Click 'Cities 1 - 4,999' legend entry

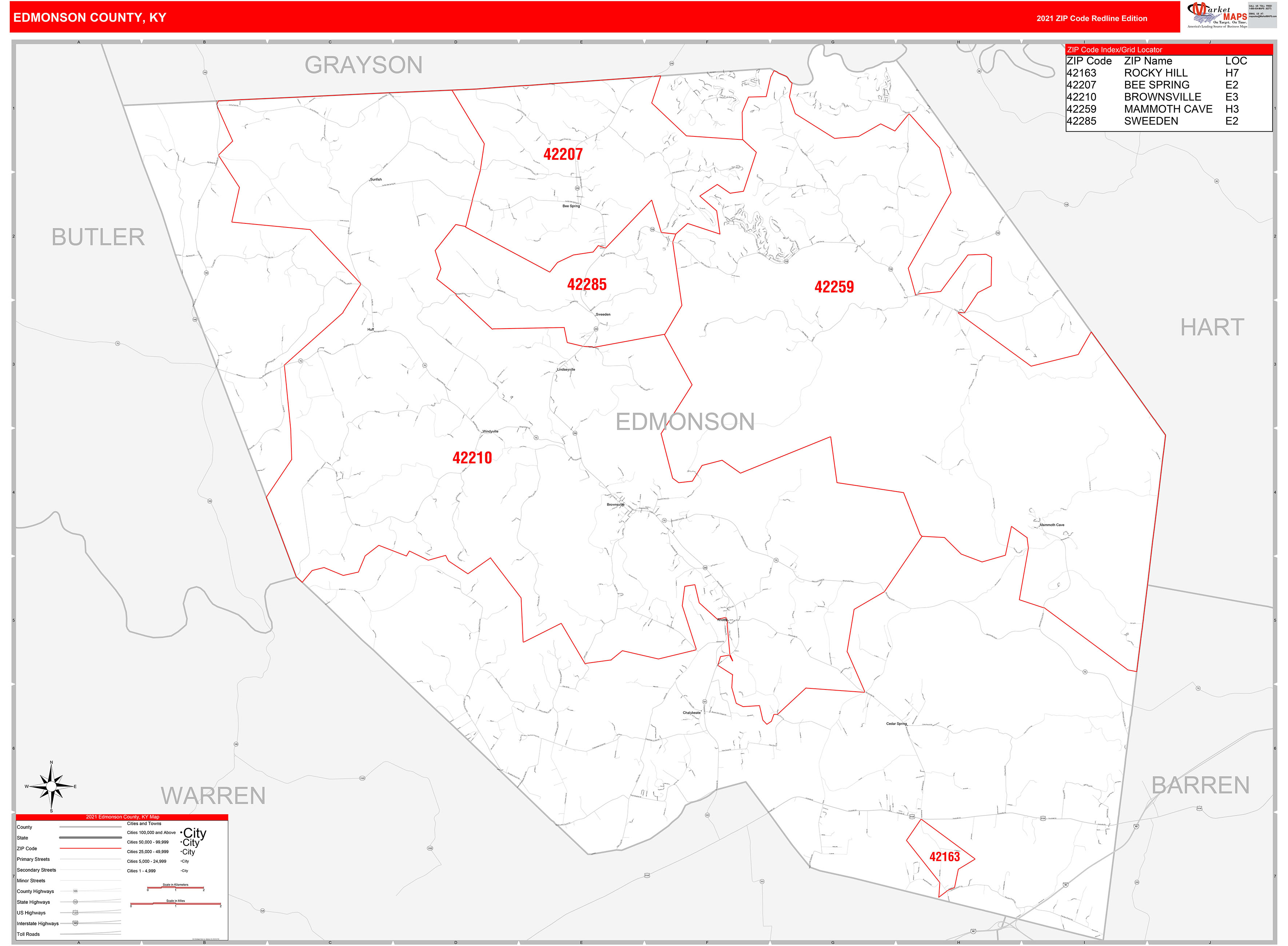point(141,870)
